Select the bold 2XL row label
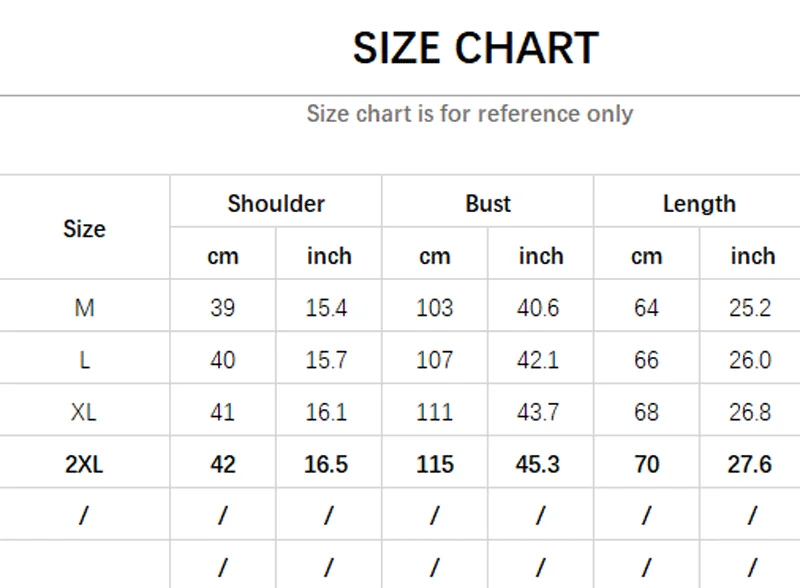This screenshot has height=588, width=800. coord(84,464)
